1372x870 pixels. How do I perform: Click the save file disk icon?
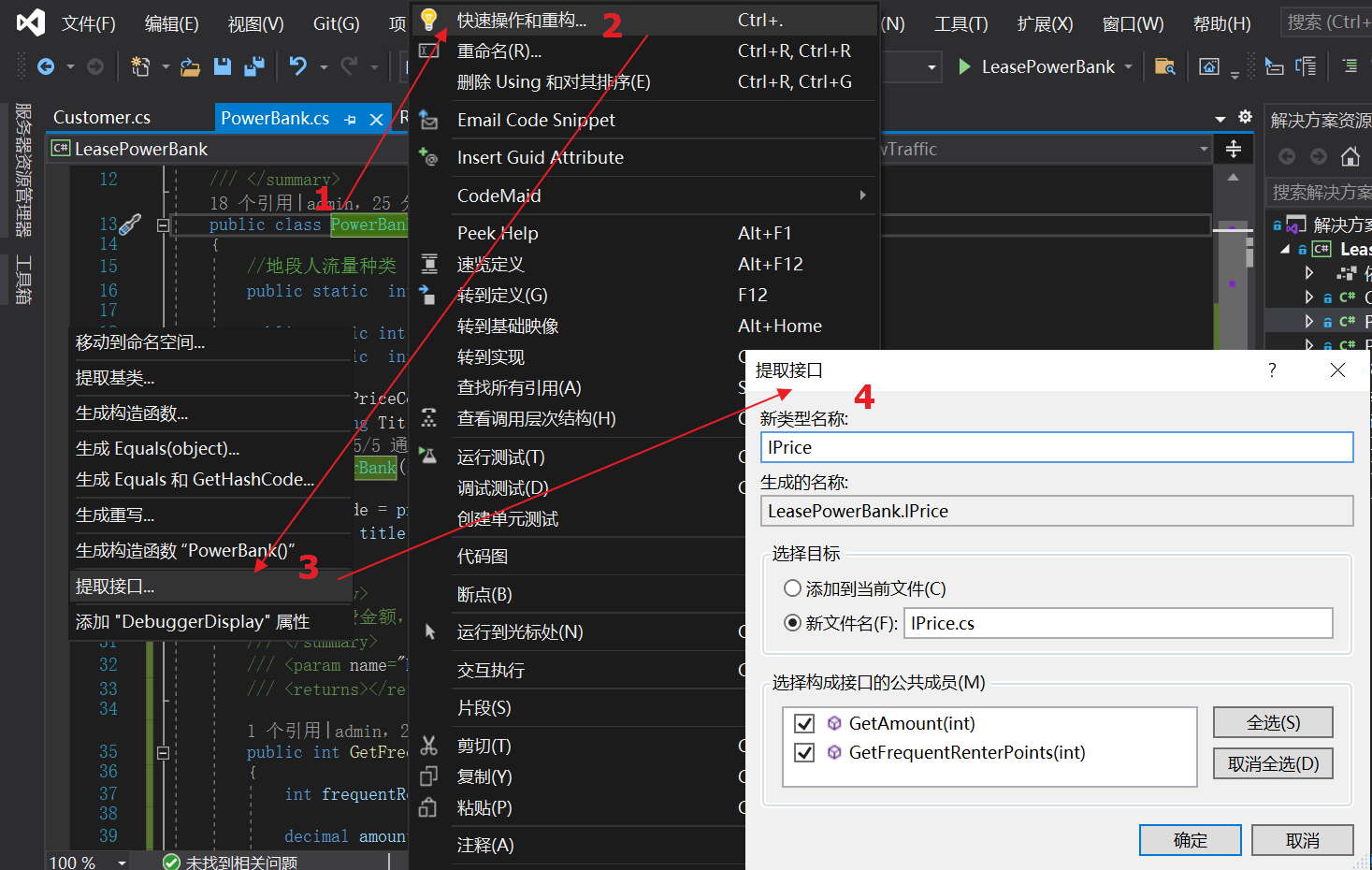click(x=223, y=66)
